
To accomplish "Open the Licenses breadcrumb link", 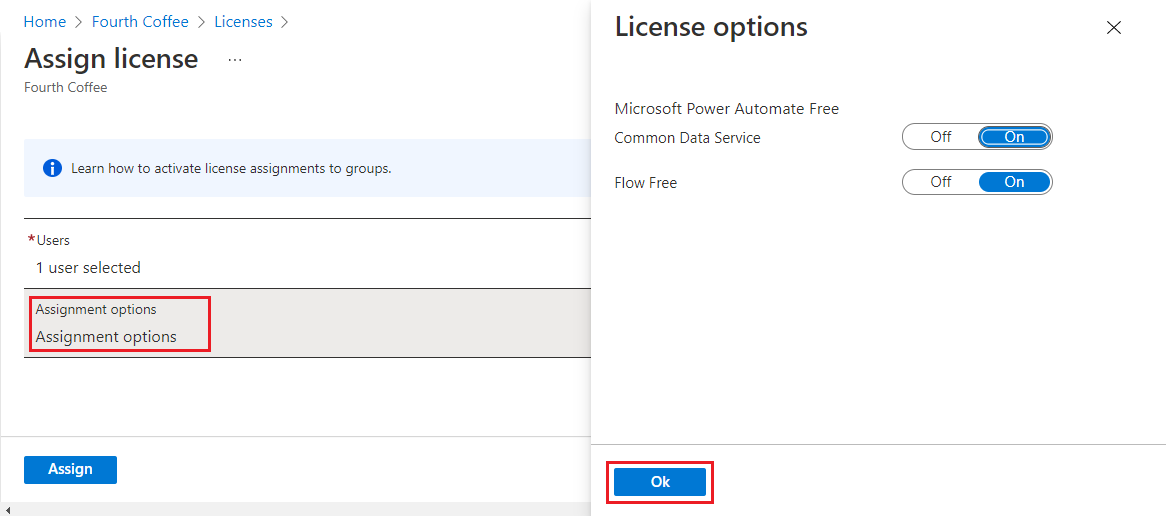I will pyautogui.click(x=243, y=22).
